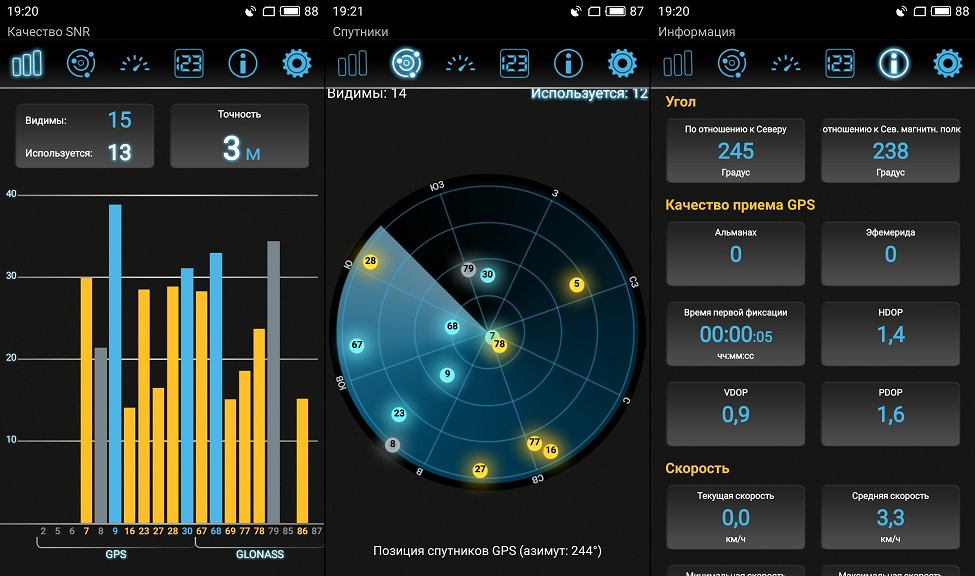The width and height of the screenshot is (975, 576).
Task: Tap the PDOP 1,6 card
Action: click(x=890, y=414)
